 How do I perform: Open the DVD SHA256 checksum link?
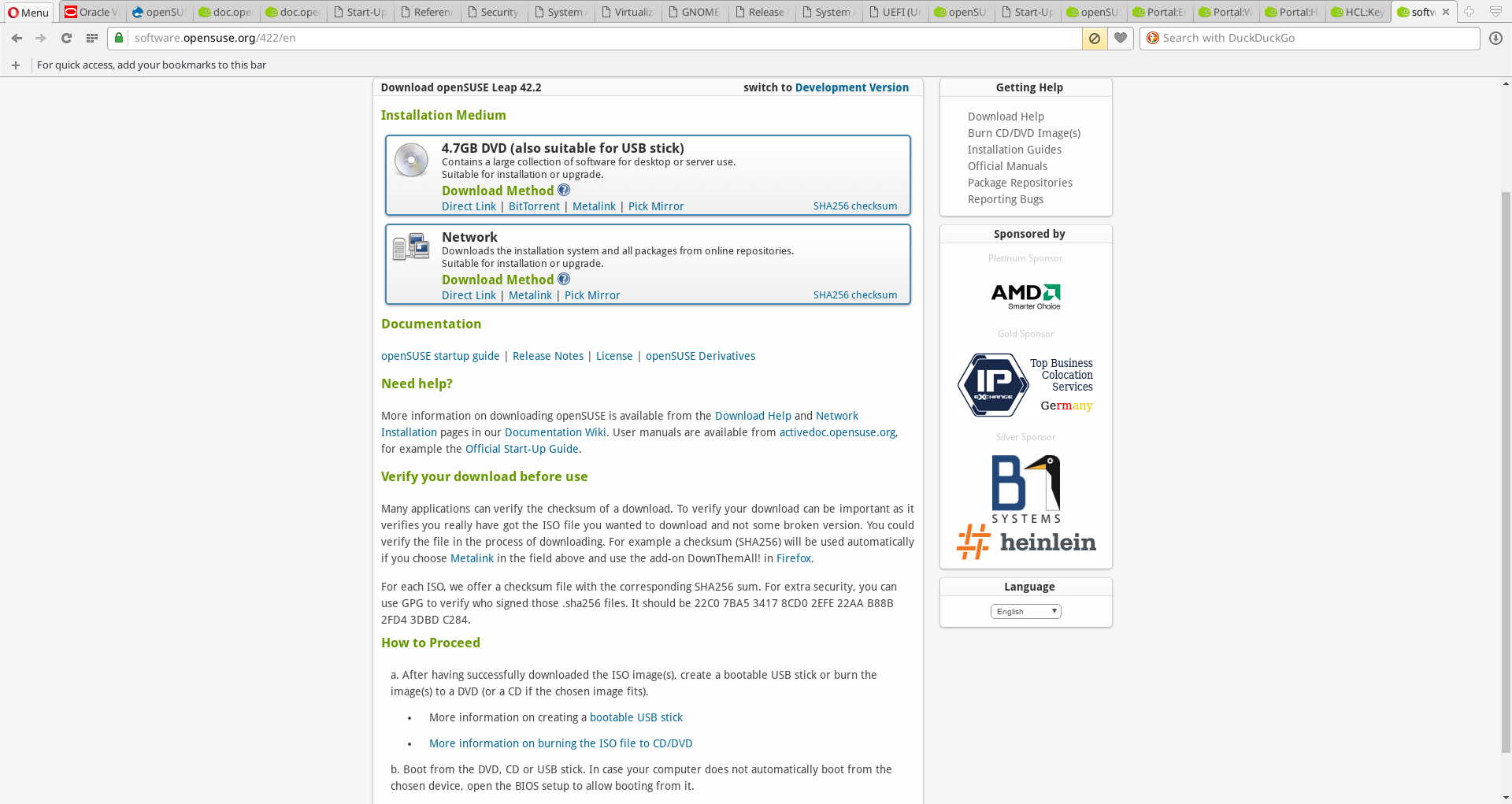click(855, 206)
